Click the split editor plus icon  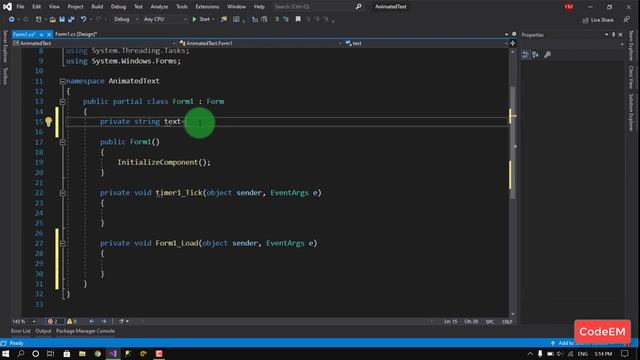pos(513,43)
